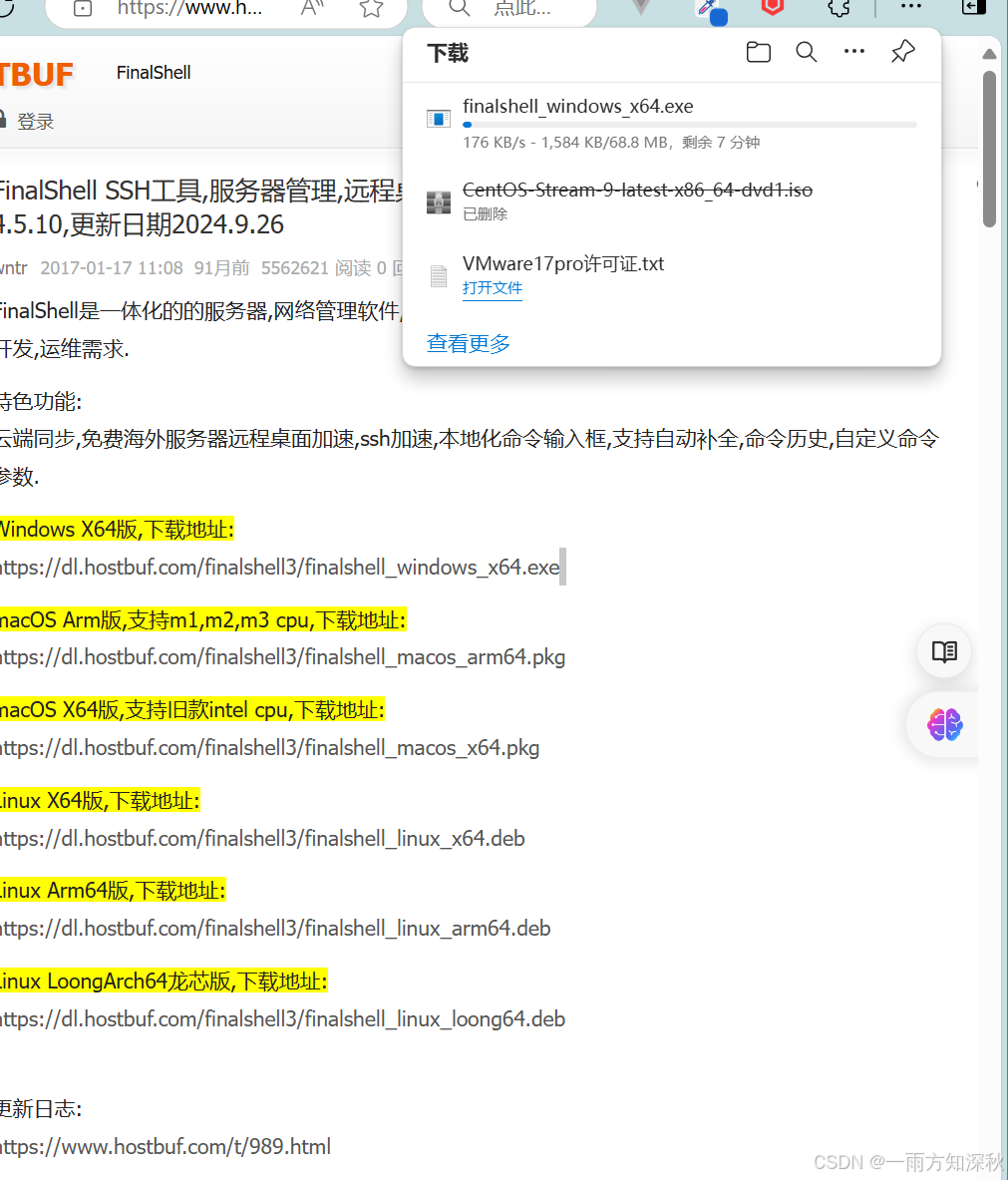This screenshot has width=1008, height=1180.
Task: Click the vertical scrollbar thumb
Action: 989,149
